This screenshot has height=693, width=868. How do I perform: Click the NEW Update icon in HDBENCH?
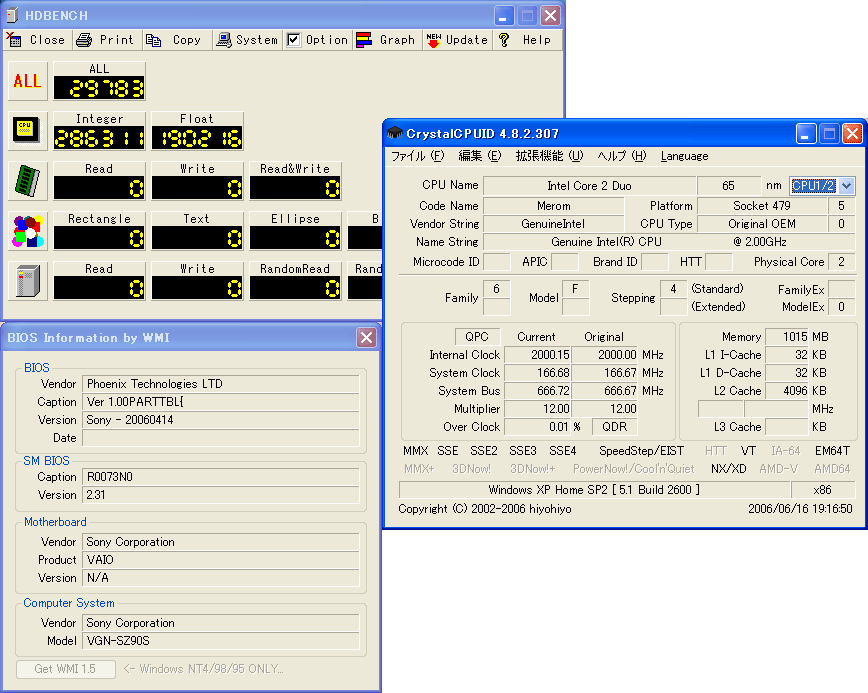coord(433,40)
